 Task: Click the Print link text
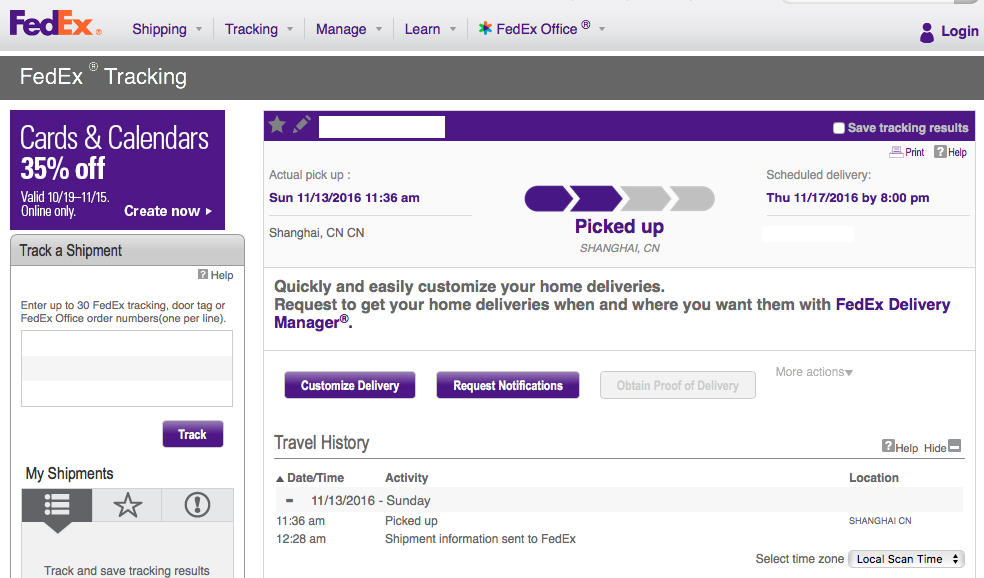click(914, 153)
